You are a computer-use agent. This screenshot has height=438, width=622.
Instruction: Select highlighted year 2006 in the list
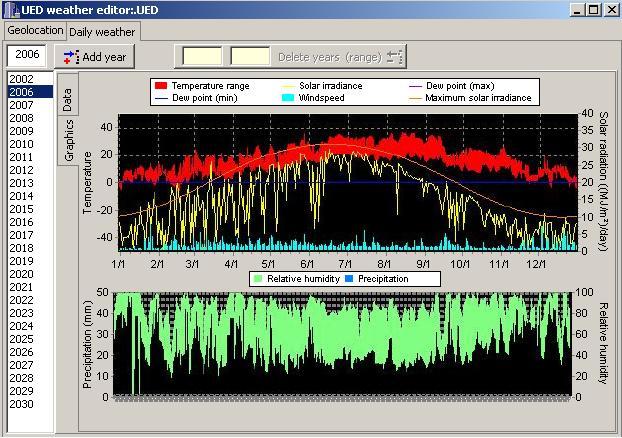(30, 92)
